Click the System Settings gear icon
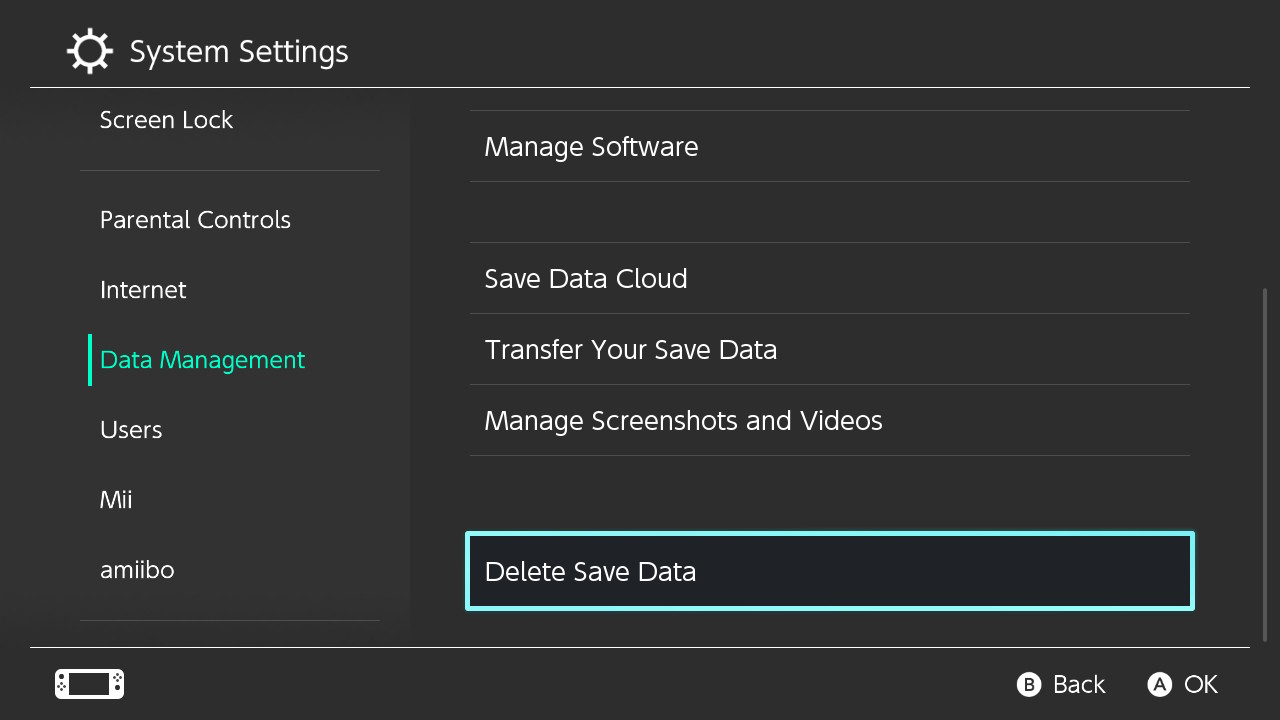 coord(89,51)
